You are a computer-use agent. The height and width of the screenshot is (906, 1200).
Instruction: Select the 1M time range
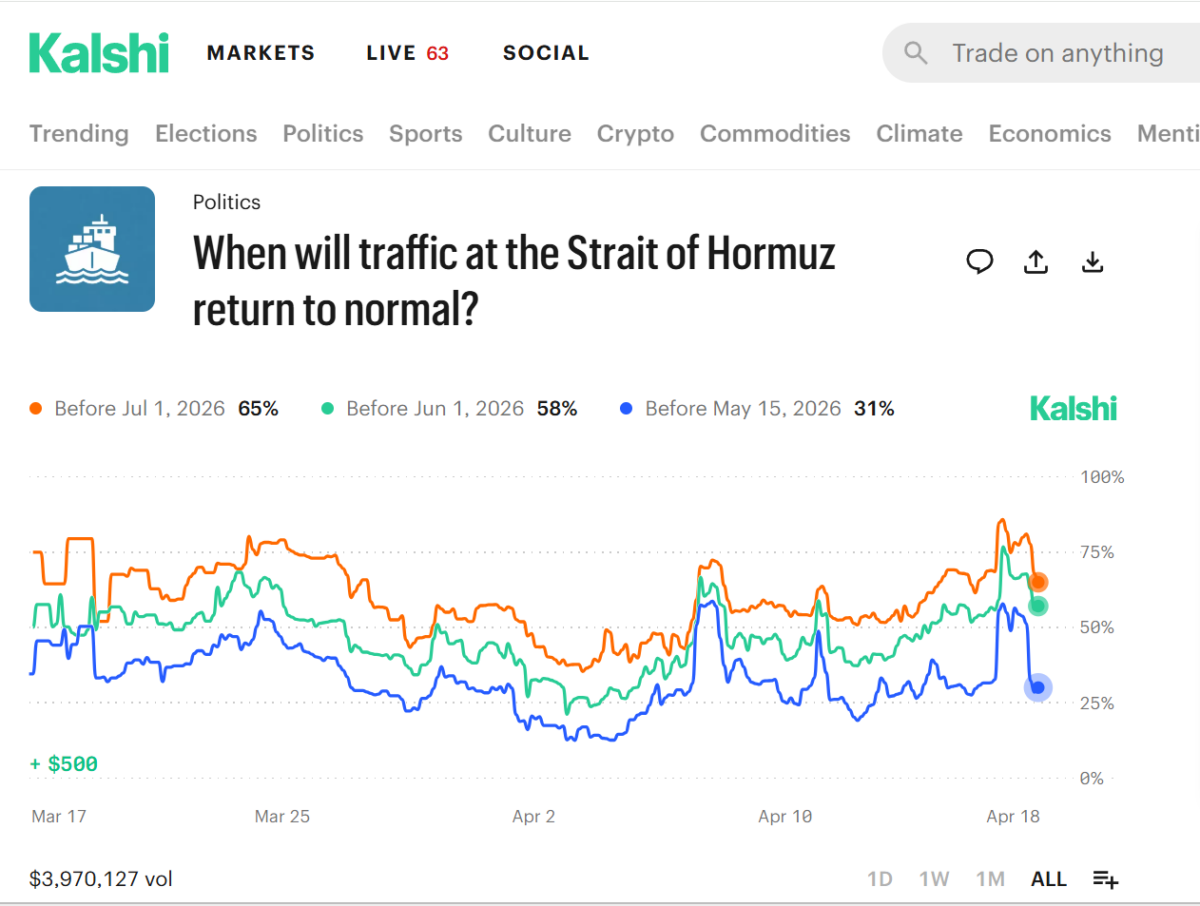tap(990, 879)
